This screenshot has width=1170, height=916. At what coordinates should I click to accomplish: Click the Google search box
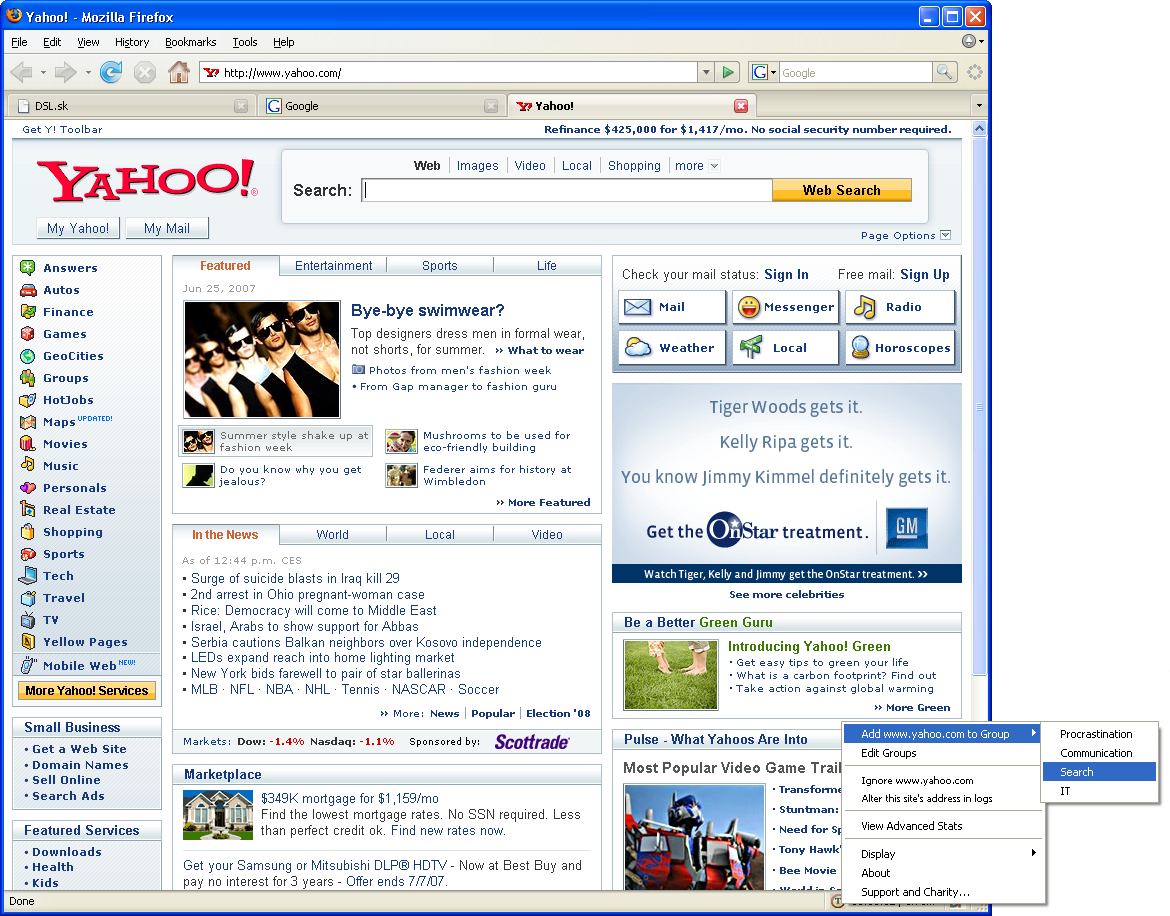coord(855,72)
